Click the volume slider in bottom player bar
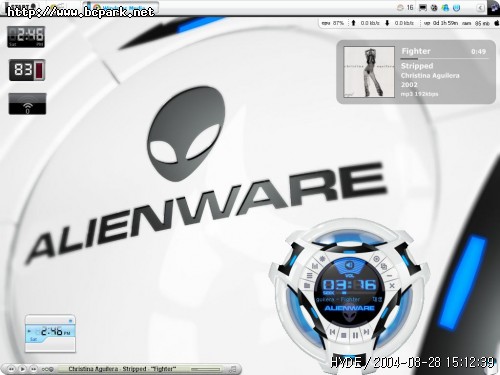 pos(205,369)
